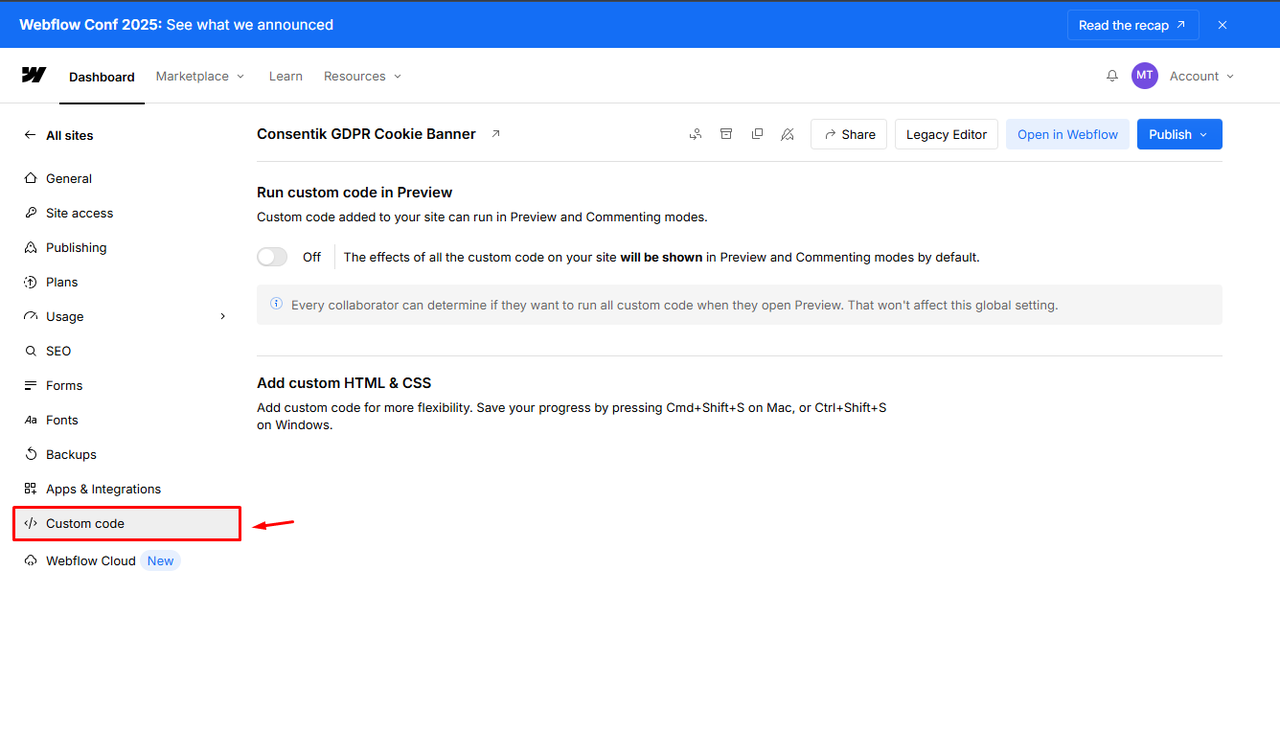Click Read the recap link
This screenshot has height=731, width=1280.
coord(1132,25)
